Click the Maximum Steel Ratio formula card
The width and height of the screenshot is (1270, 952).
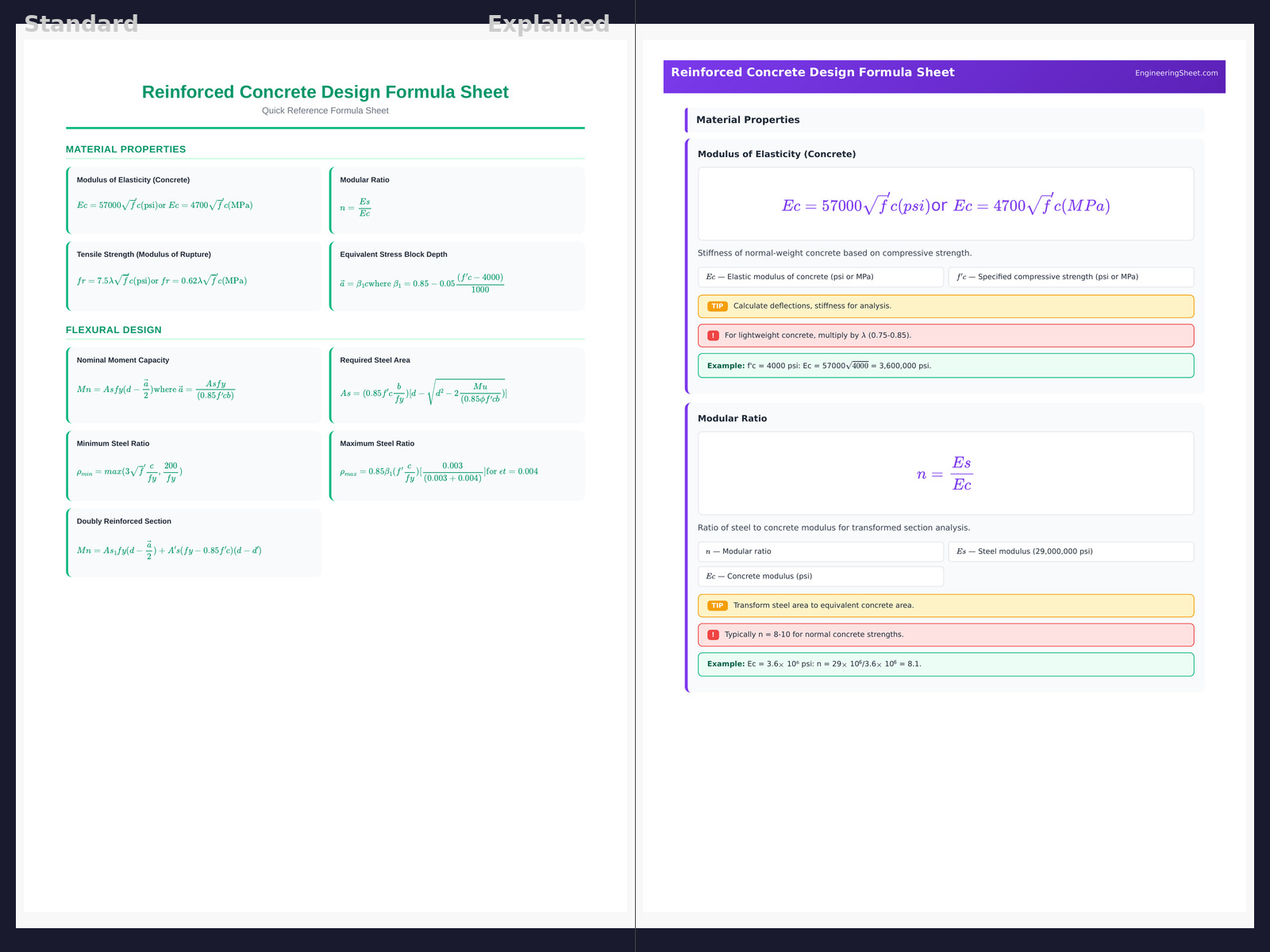[457, 466]
